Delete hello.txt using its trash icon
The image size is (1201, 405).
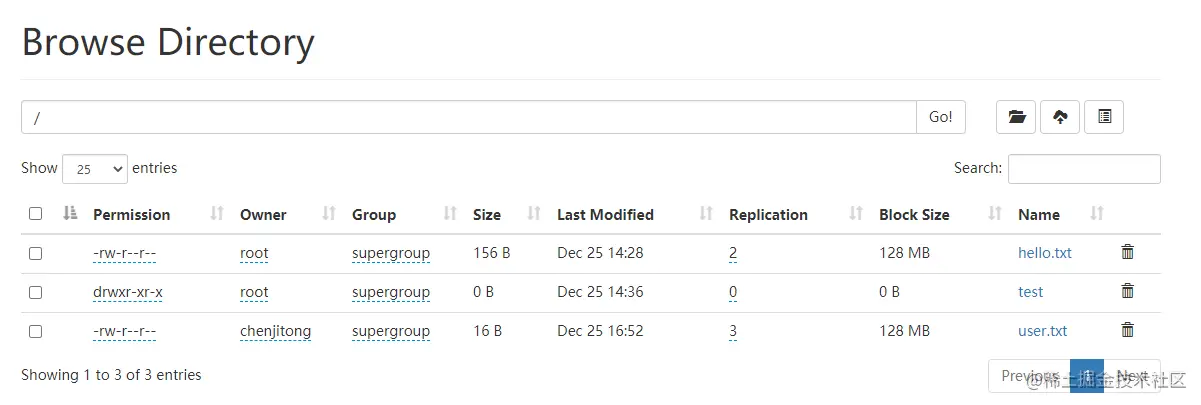point(1128,253)
